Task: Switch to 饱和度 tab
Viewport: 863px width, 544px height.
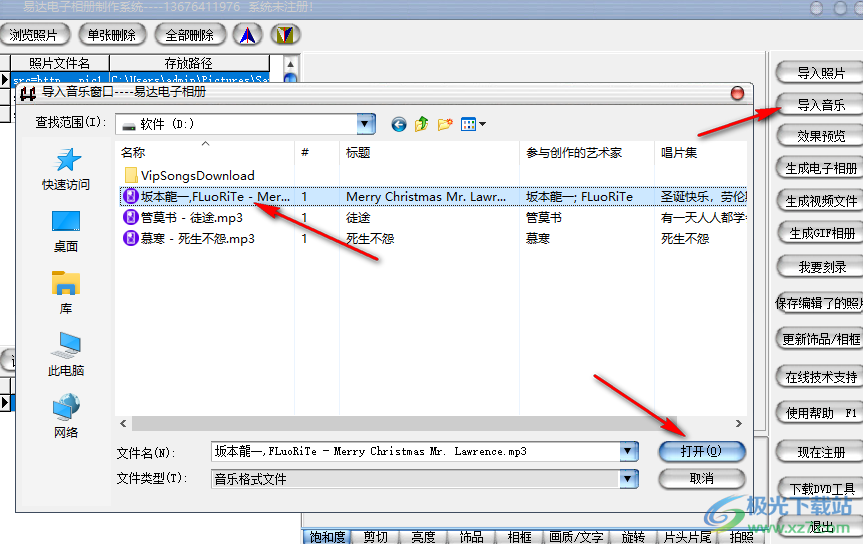Action: (327, 537)
